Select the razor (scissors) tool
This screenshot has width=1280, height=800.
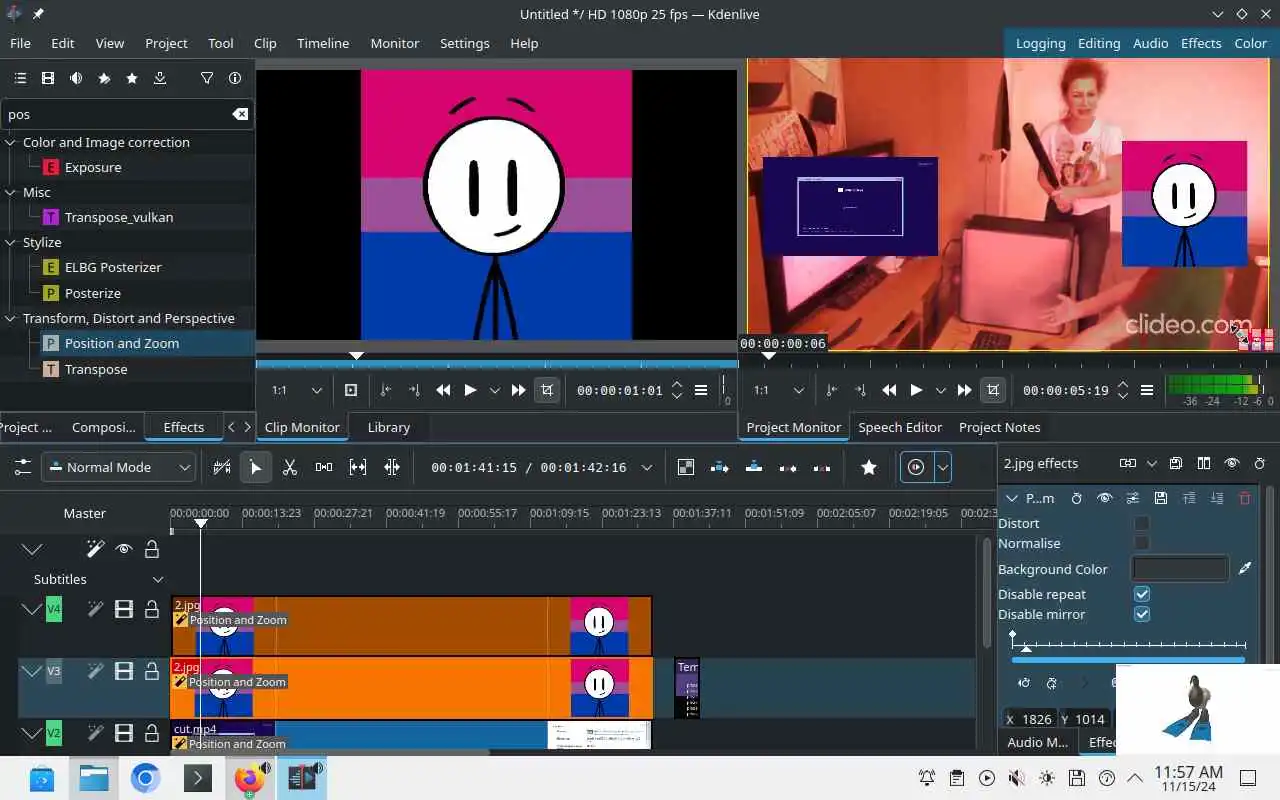[290, 467]
